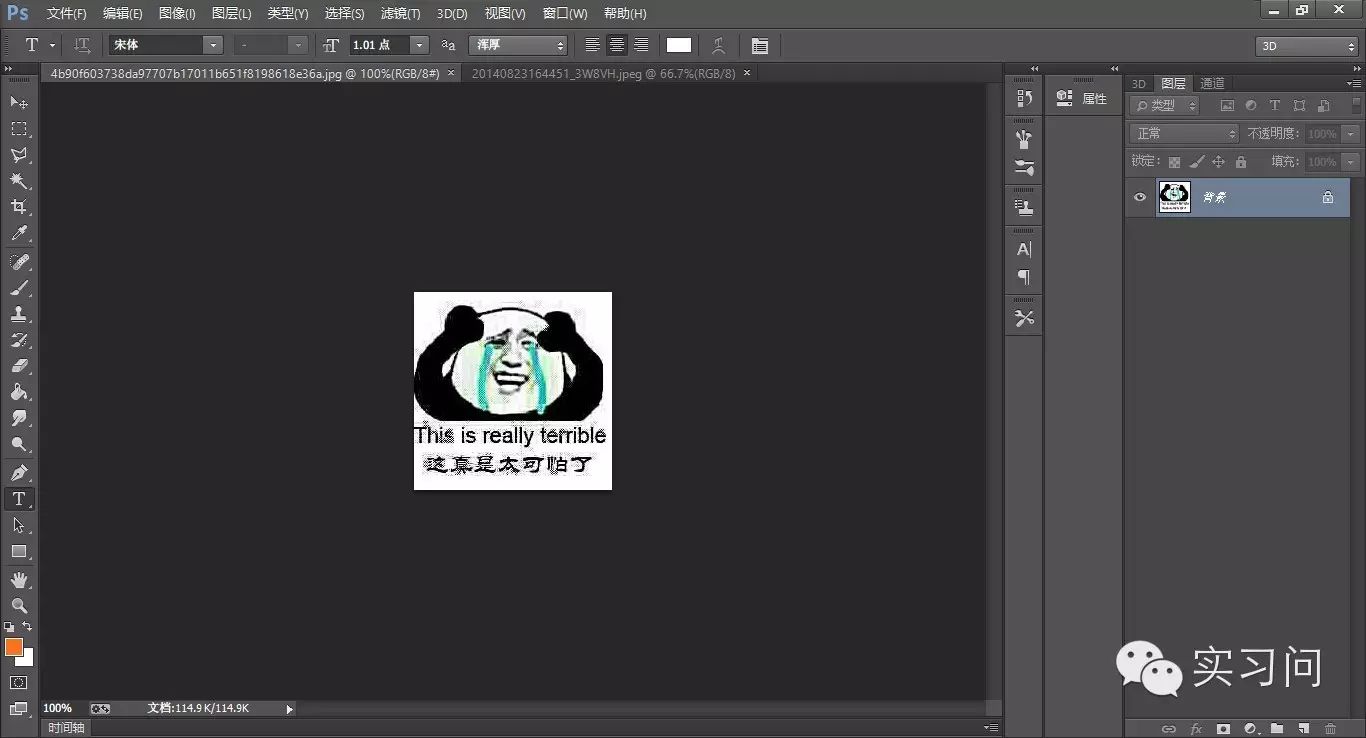Screen dimensions: 1366x738
Task: Toggle Lock All padlock icon
Action: [1241, 161]
